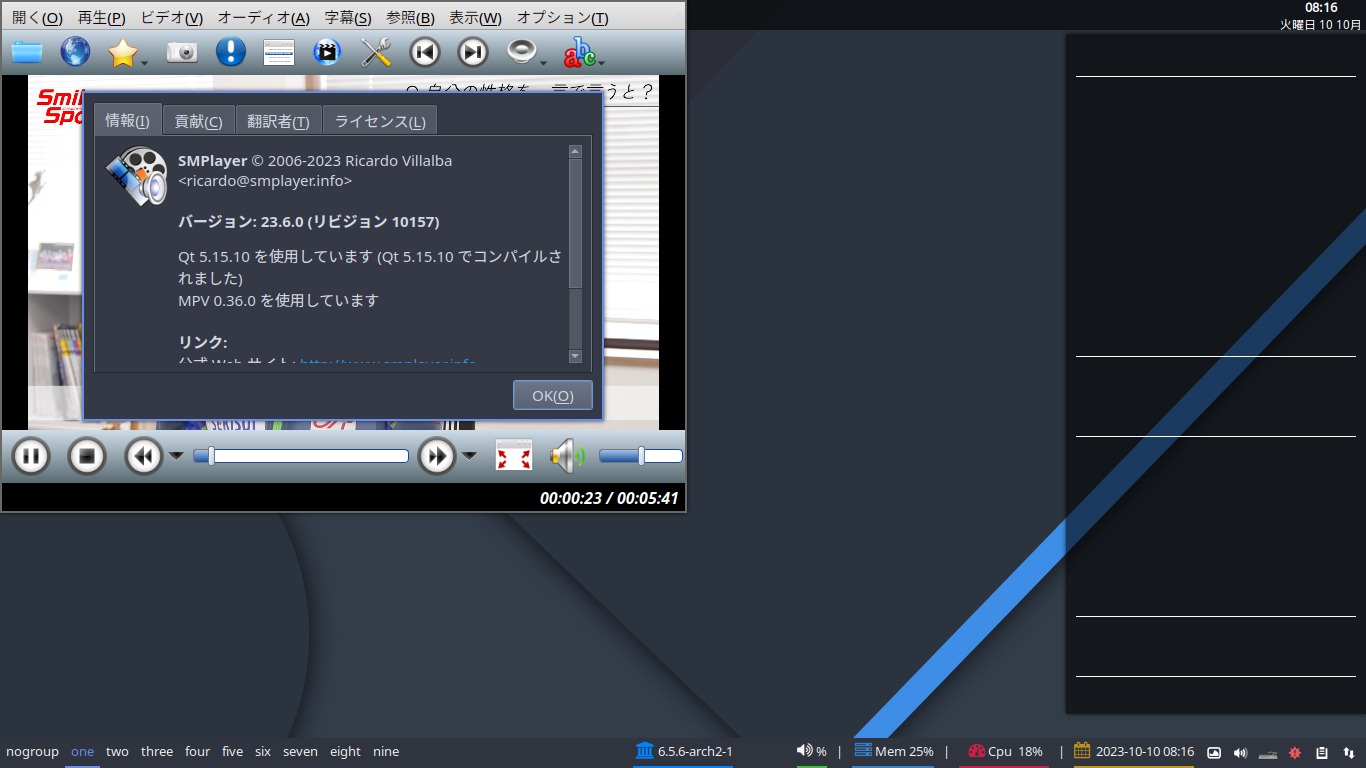Open the 参照(B) menu
The height and width of the screenshot is (768, 1366).
tap(411, 18)
